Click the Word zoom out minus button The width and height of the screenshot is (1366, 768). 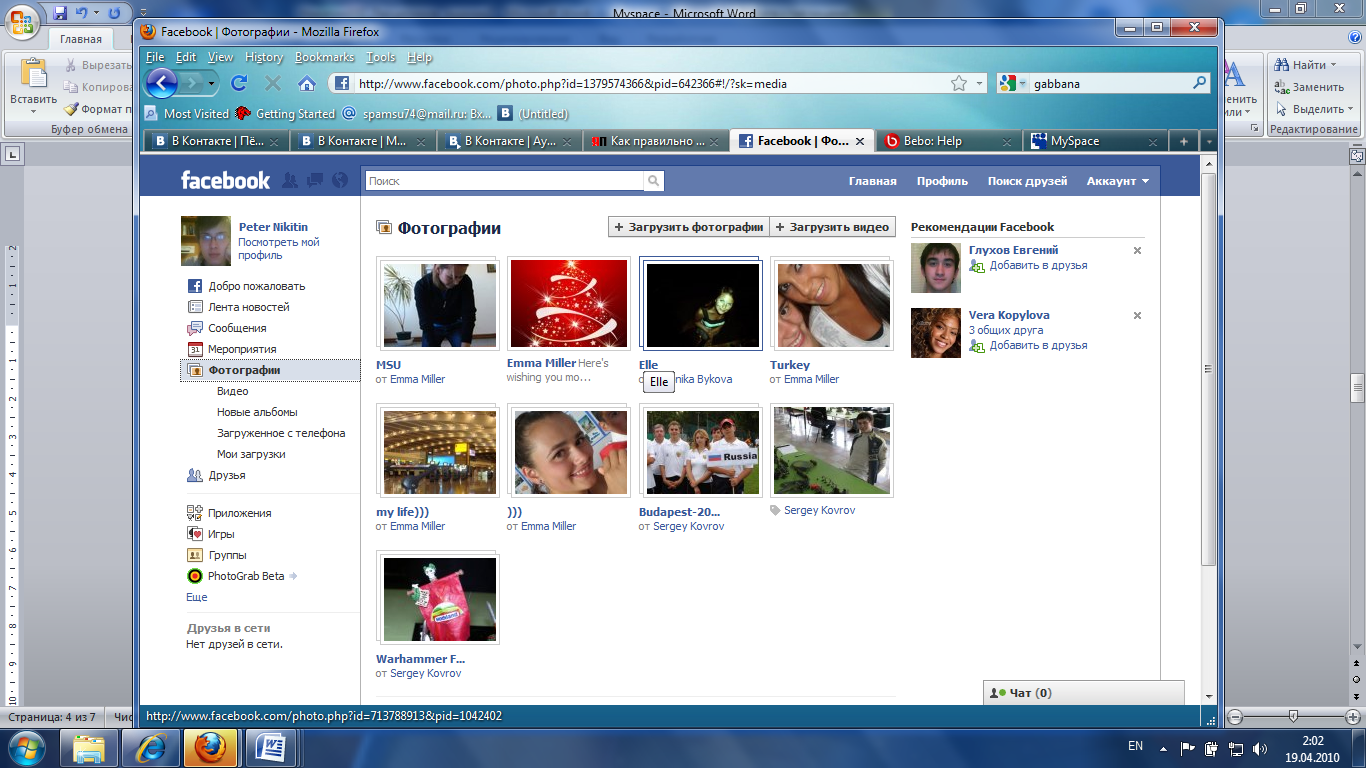tap(1235, 717)
